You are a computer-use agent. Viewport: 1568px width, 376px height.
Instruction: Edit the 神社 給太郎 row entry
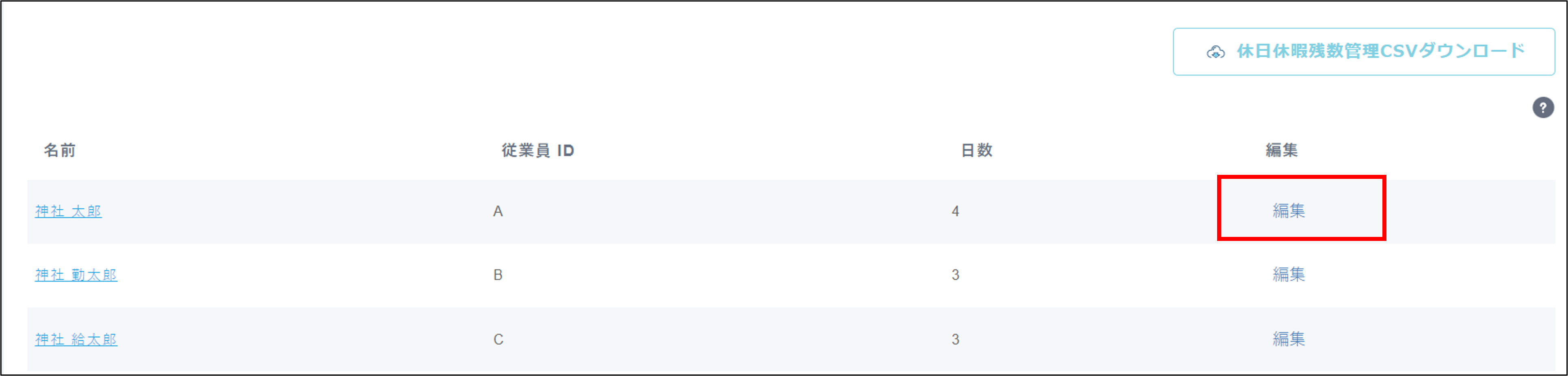pyautogui.click(x=1289, y=339)
